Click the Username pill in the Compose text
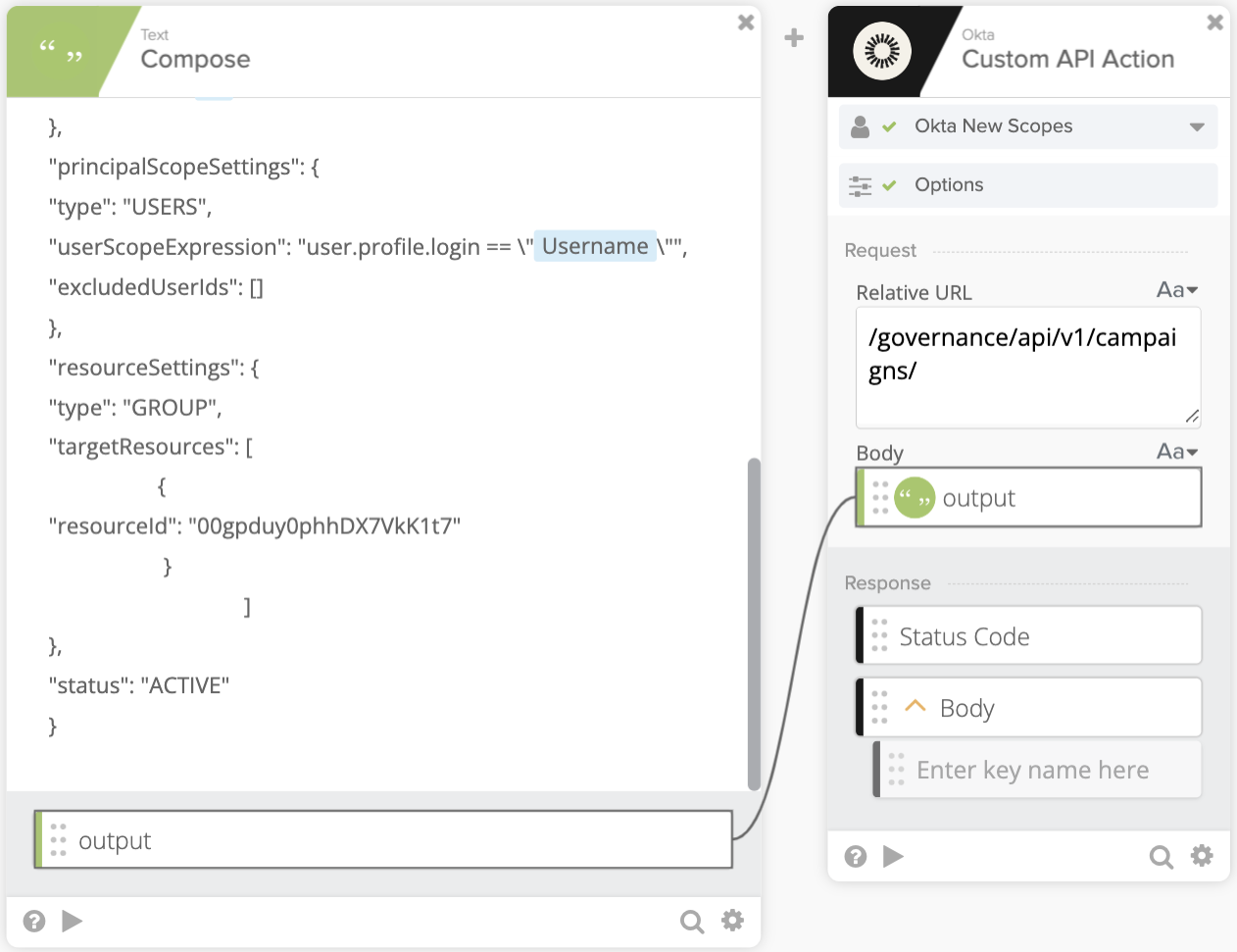Screen dimensions: 1237x952 tap(595, 246)
